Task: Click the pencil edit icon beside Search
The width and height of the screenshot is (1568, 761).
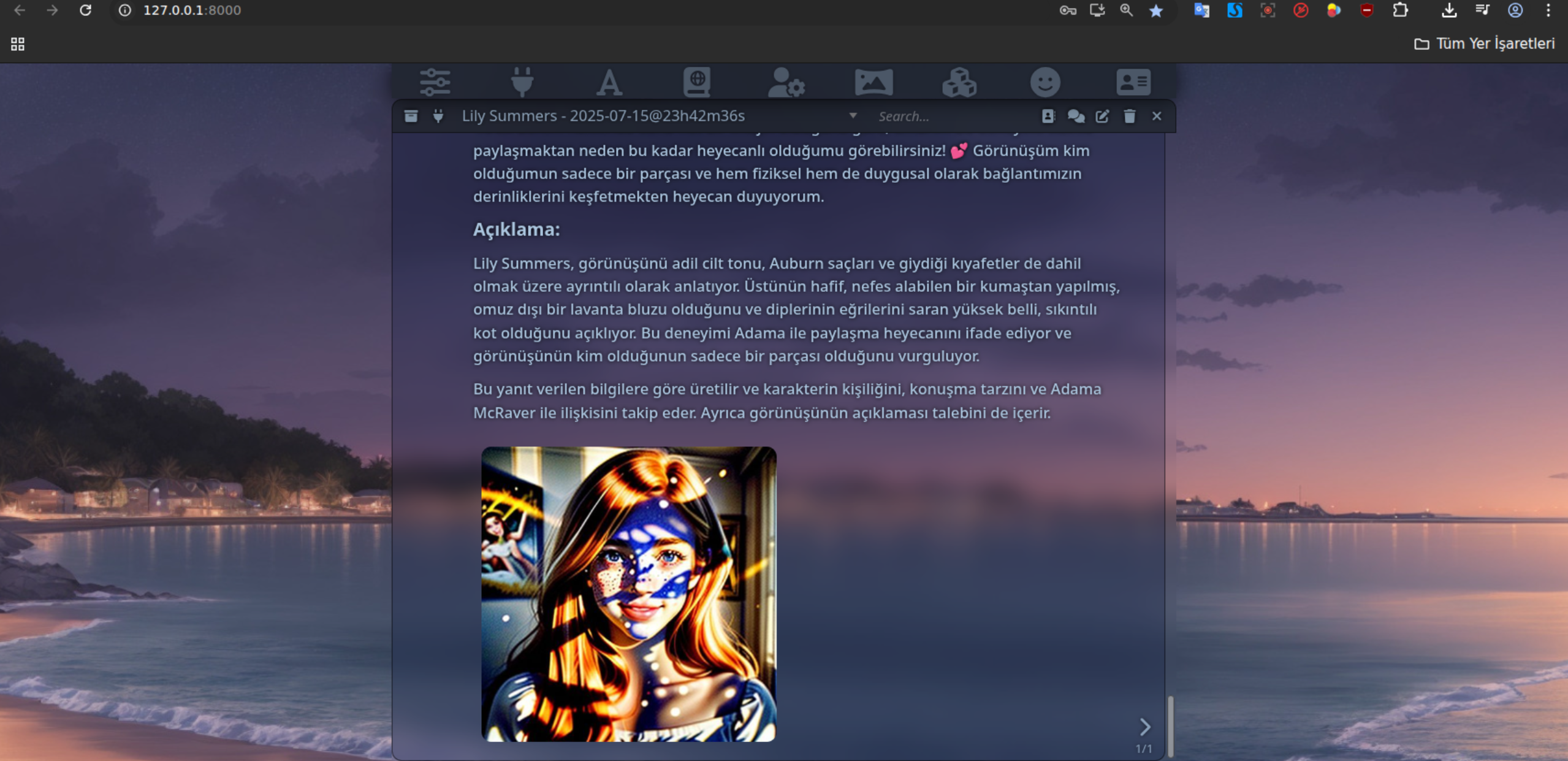Action: 1102,116
